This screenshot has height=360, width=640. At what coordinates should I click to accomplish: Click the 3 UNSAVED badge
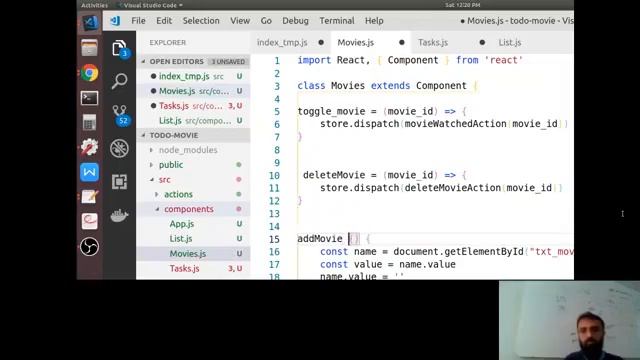(x=228, y=62)
